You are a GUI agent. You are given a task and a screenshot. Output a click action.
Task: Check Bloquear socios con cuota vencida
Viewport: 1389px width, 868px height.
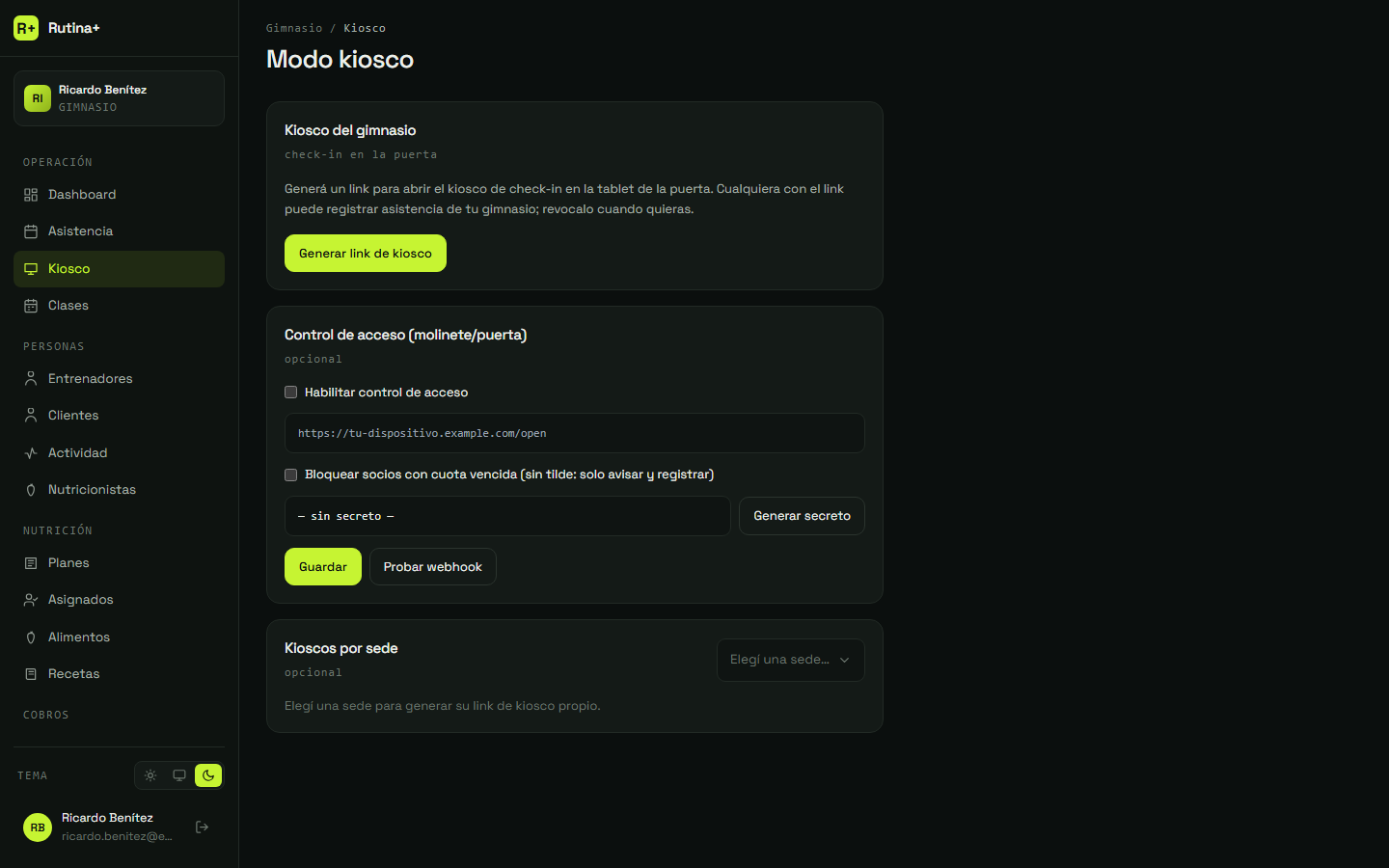pos(290,475)
